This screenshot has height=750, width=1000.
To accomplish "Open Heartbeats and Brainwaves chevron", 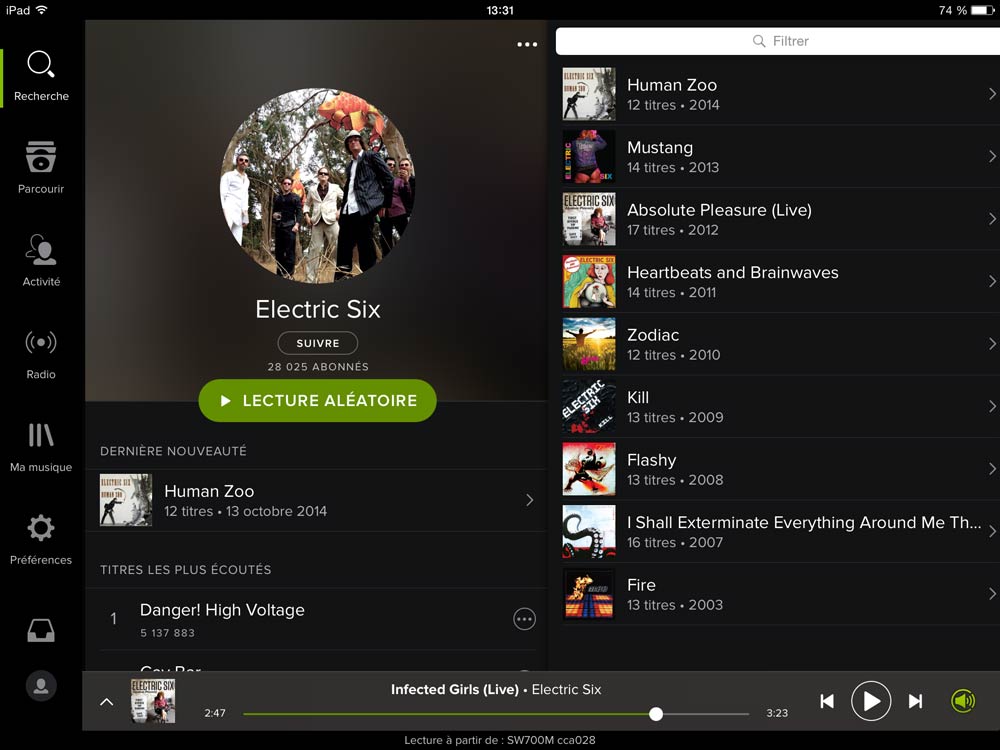I will pyautogui.click(x=992, y=281).
